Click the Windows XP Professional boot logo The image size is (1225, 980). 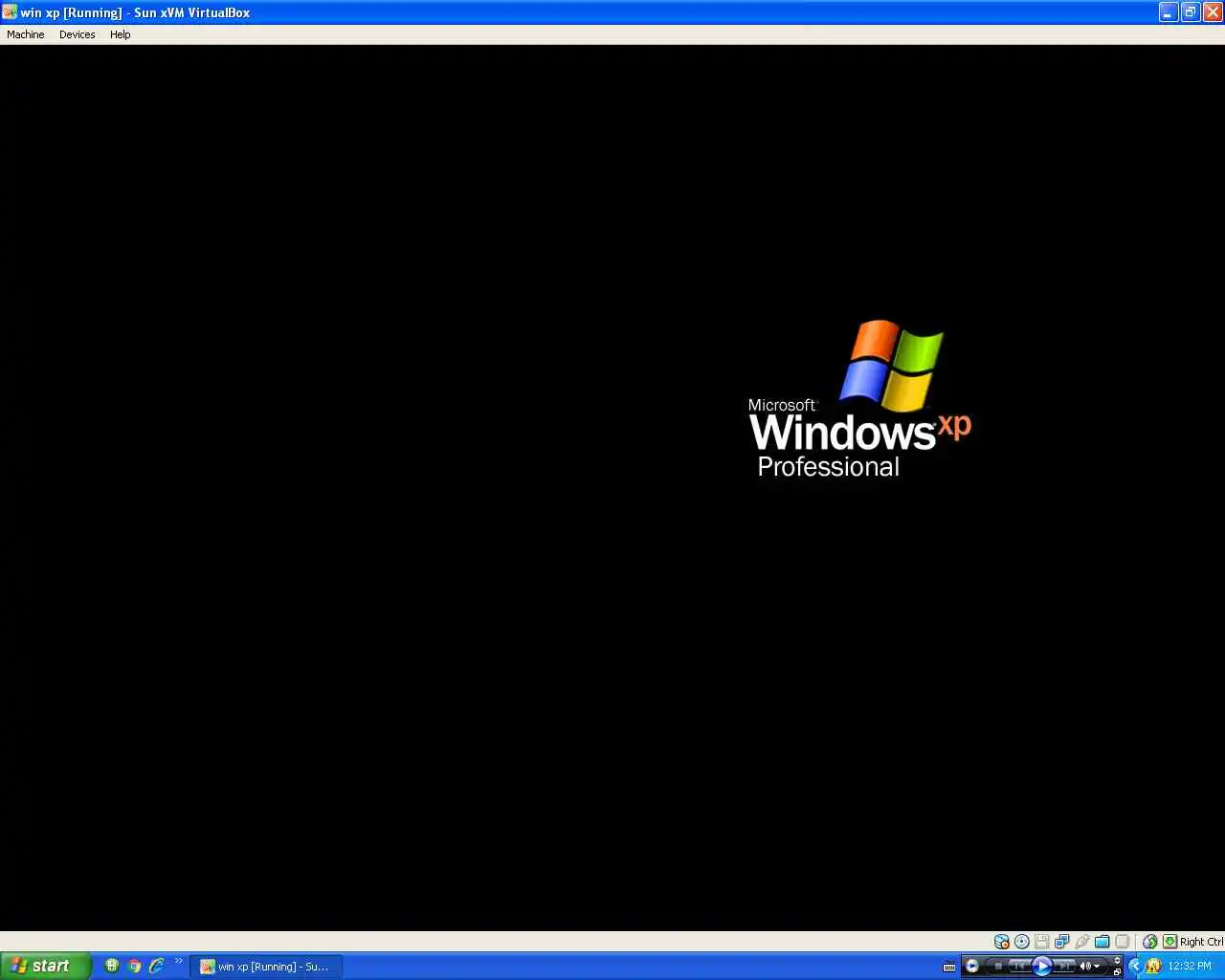859,399
